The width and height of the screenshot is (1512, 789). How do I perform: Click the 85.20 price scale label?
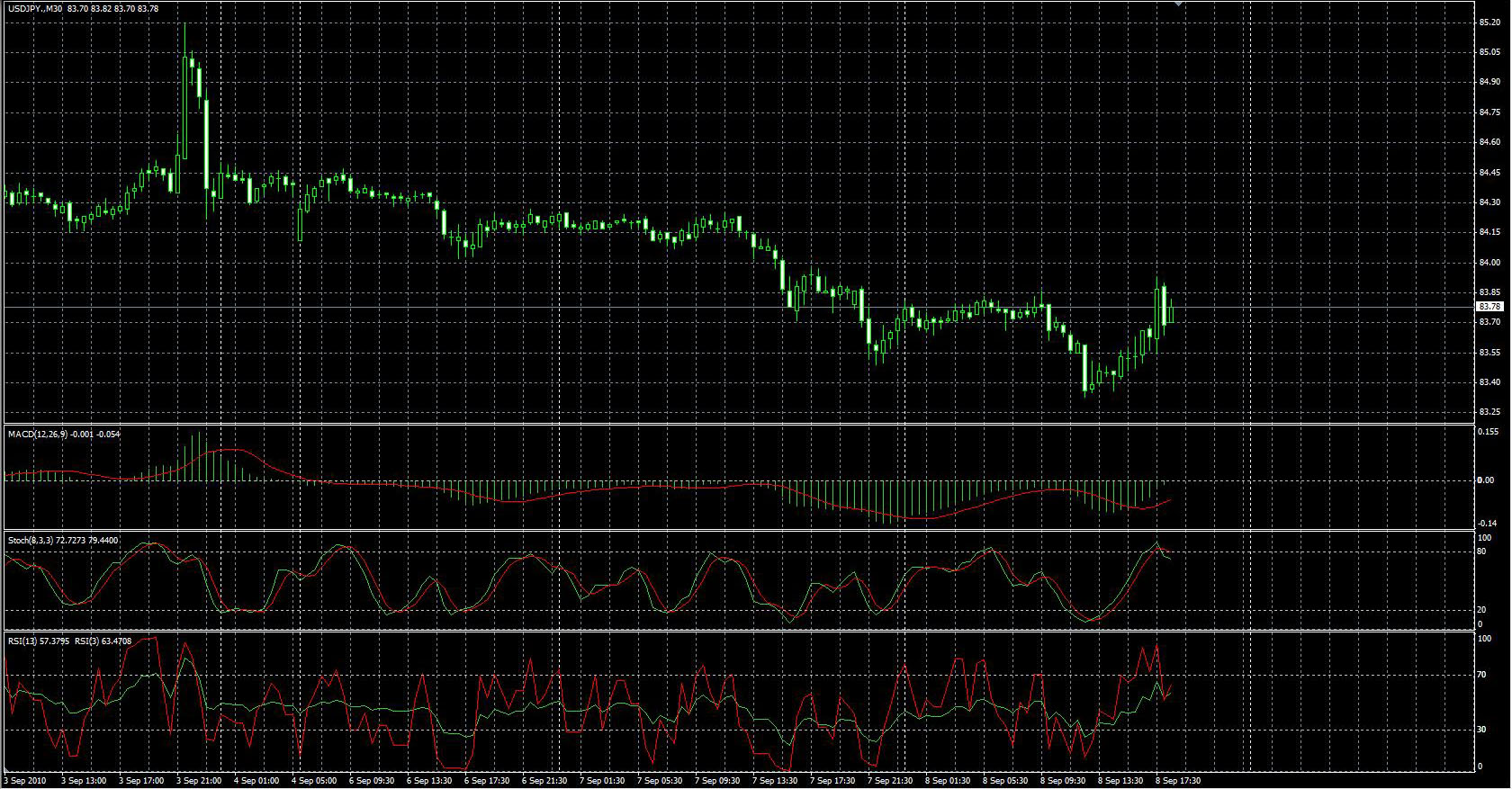(1489, 22)
